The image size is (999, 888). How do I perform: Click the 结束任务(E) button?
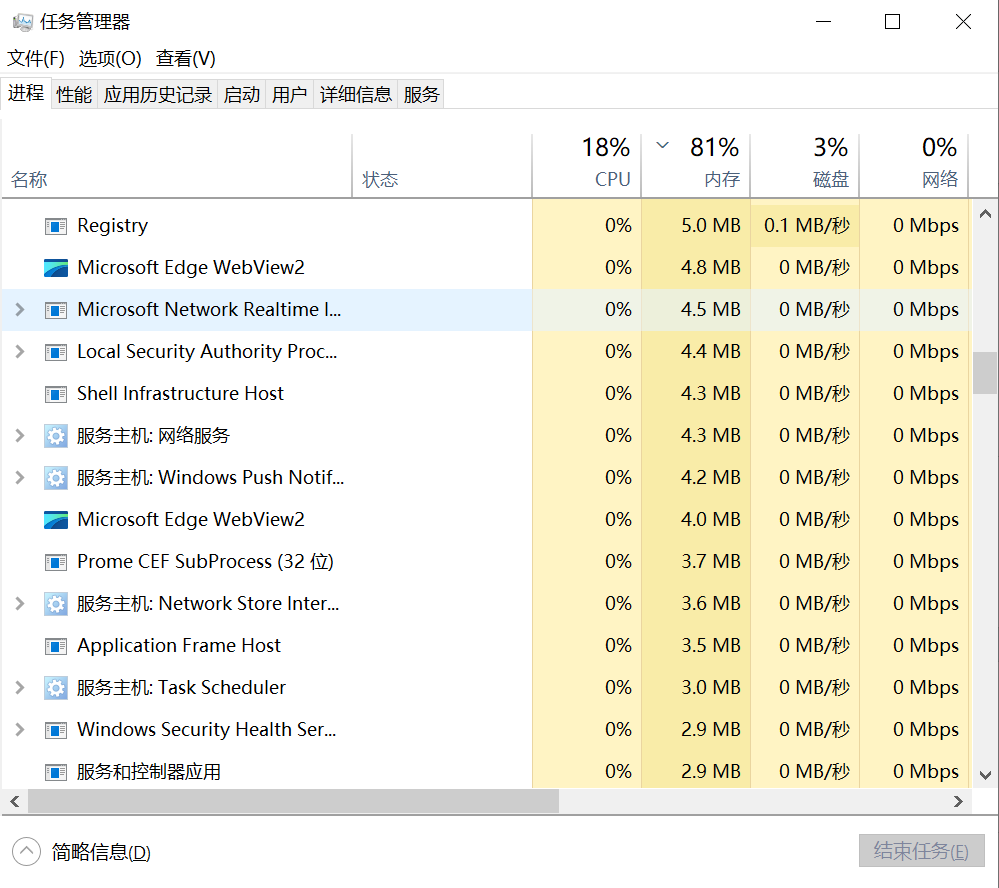(921, 851)
